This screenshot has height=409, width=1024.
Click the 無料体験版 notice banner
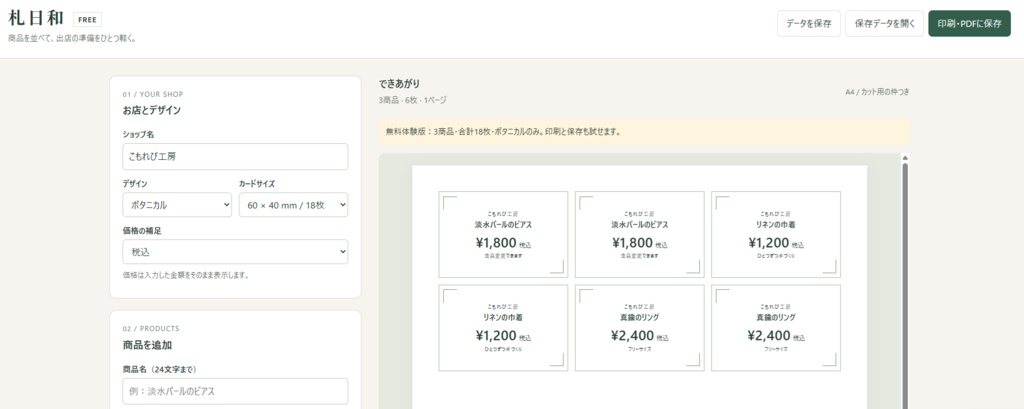pyautogui.click(x=643, y=131)
